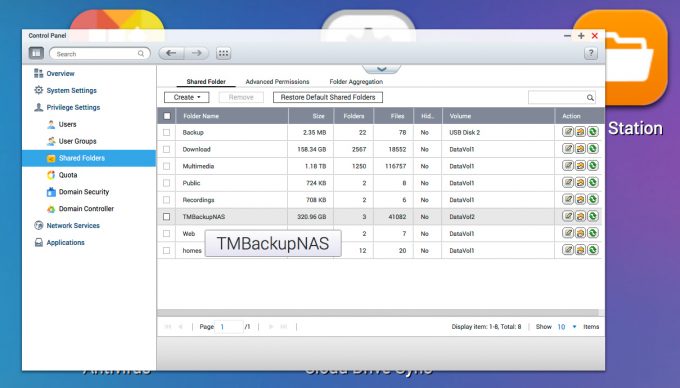The image size is (680, 388).
Task: Open Domain Controller in the sidebar
Action: point(80,209)
